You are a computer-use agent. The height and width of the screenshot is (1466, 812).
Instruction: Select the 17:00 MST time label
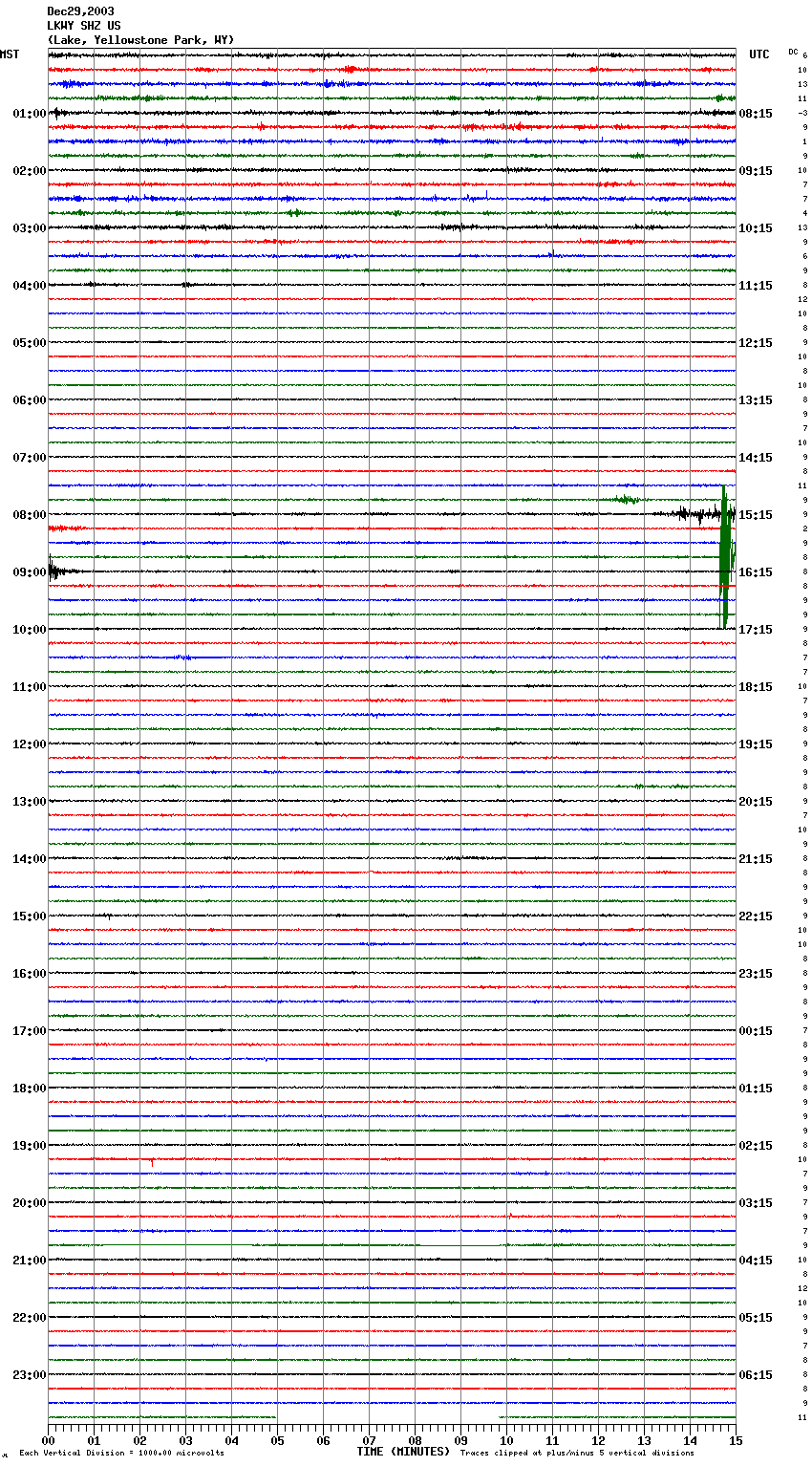click(x=30, y=1031)
